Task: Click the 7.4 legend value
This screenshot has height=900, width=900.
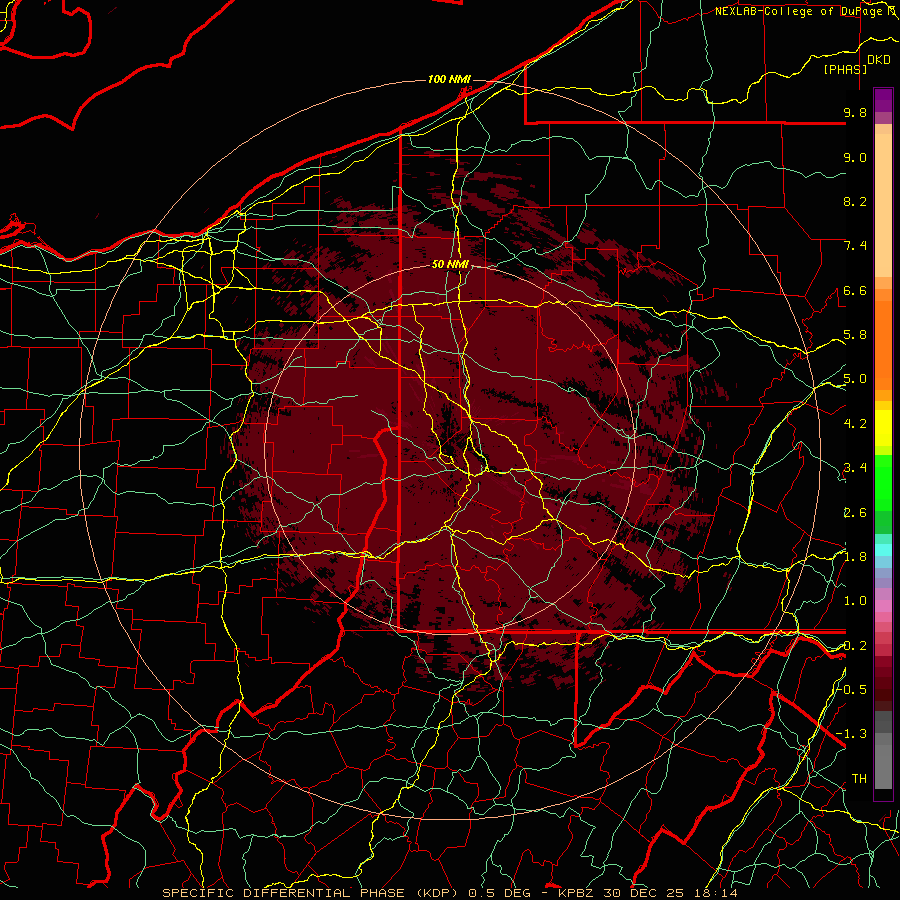Action: coord(855,246)
